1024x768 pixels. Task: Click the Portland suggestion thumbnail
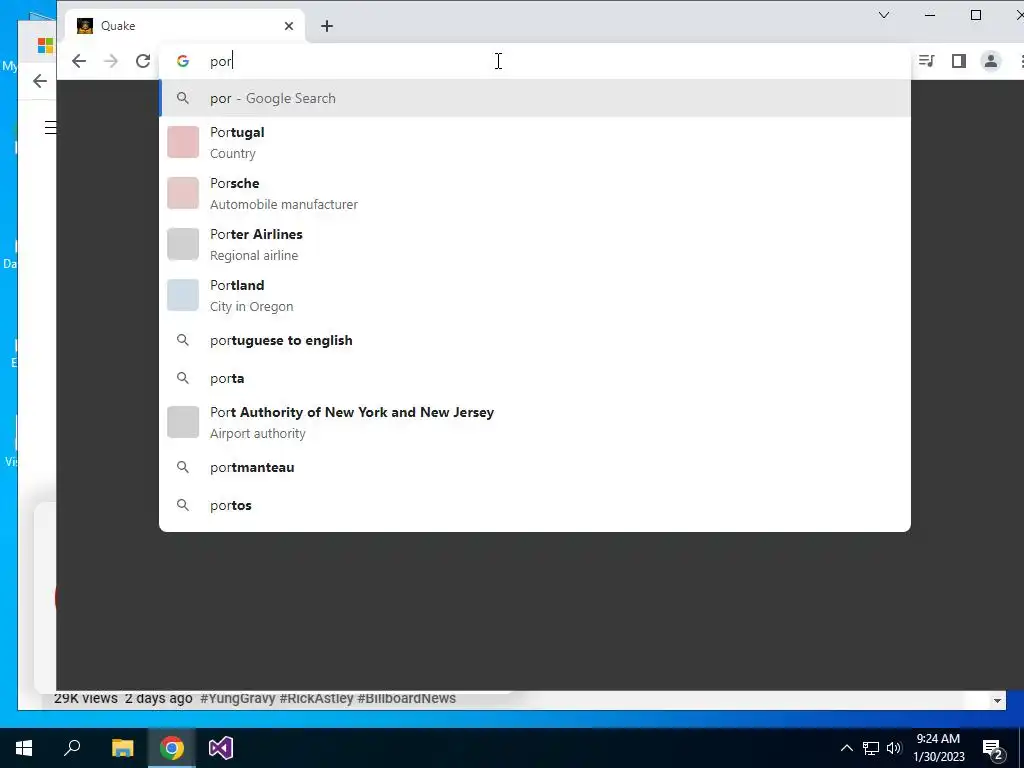(183, 295)
